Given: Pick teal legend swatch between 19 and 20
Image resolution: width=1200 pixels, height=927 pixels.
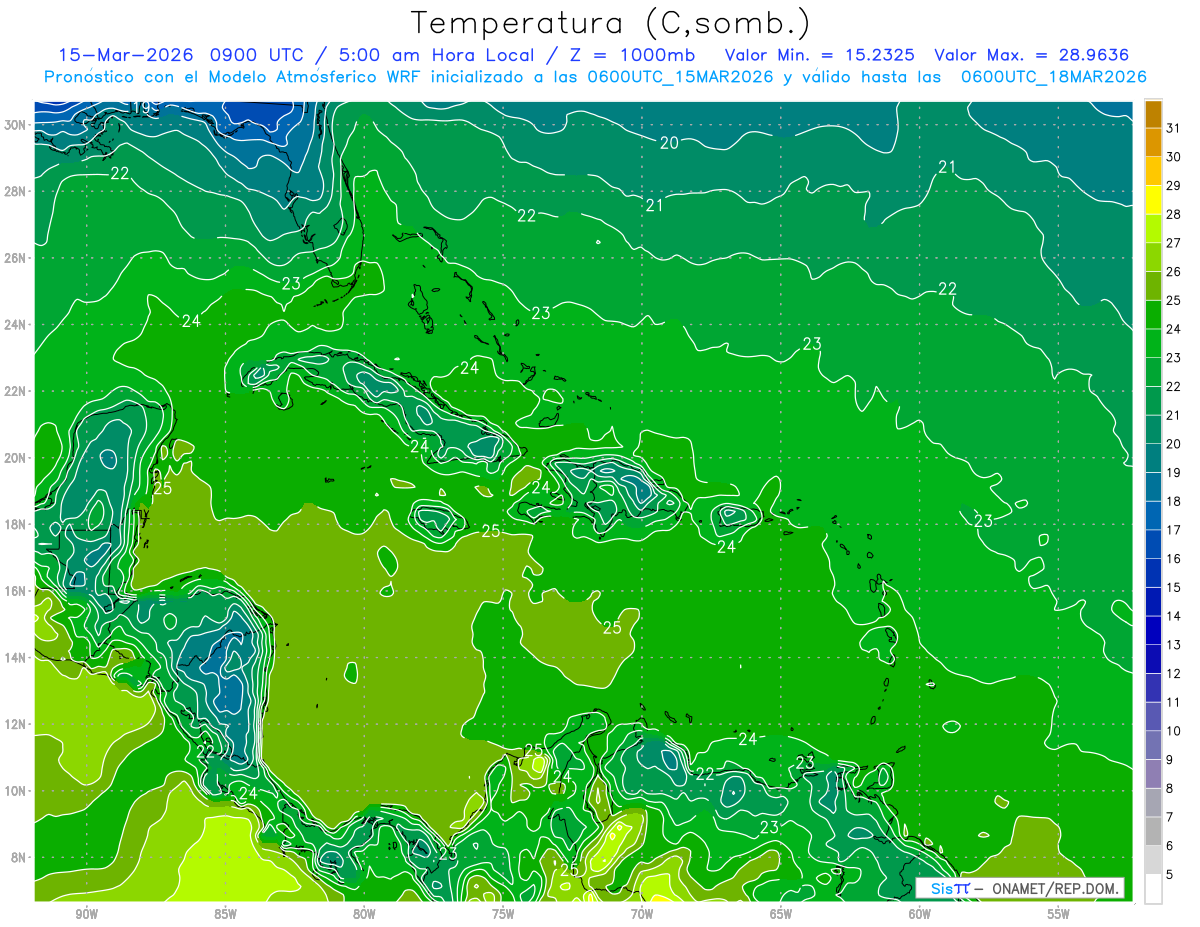Looking at the screenshot, I should point(1153,458).
